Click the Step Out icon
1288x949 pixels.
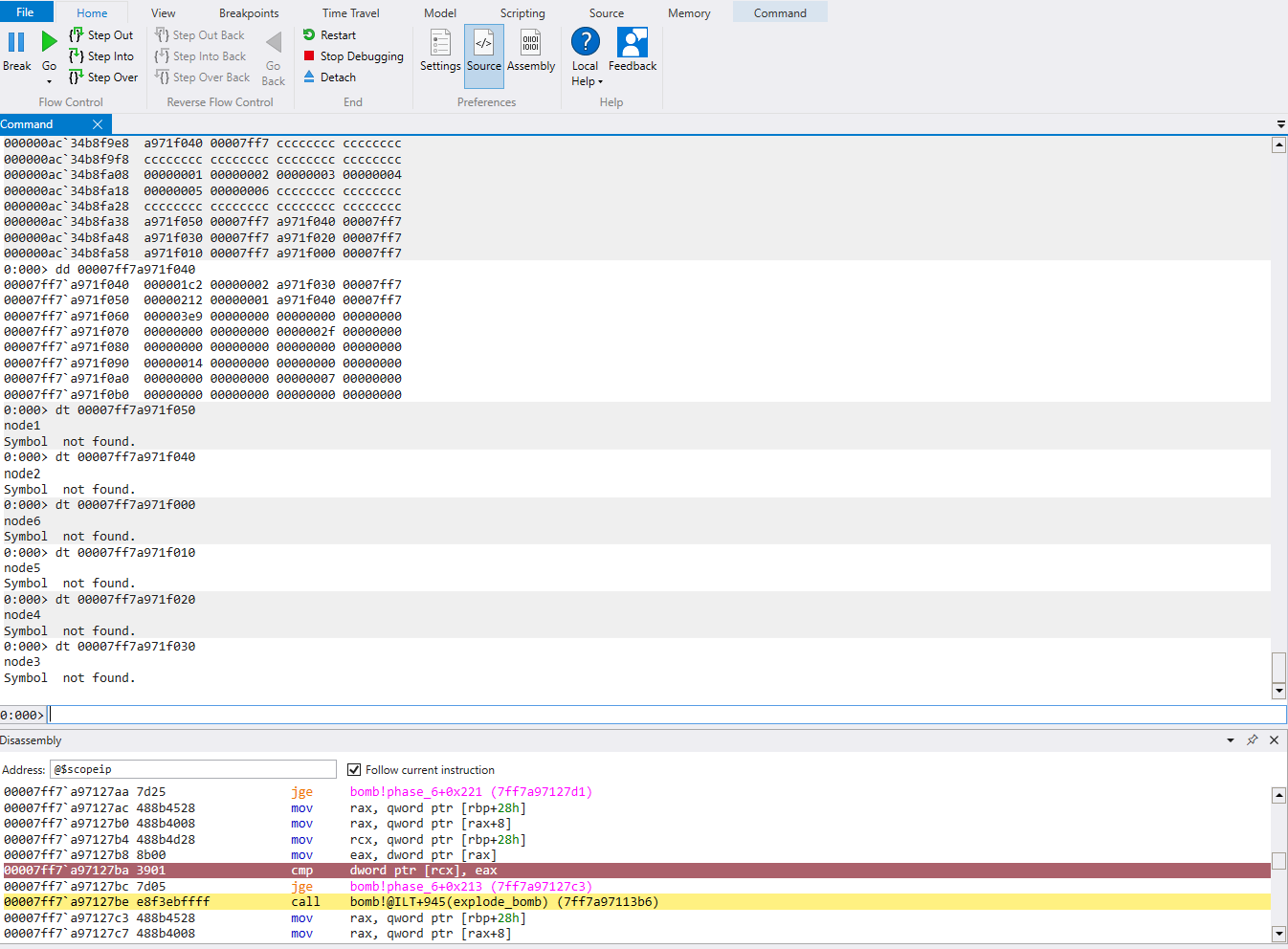click(77, 35)
